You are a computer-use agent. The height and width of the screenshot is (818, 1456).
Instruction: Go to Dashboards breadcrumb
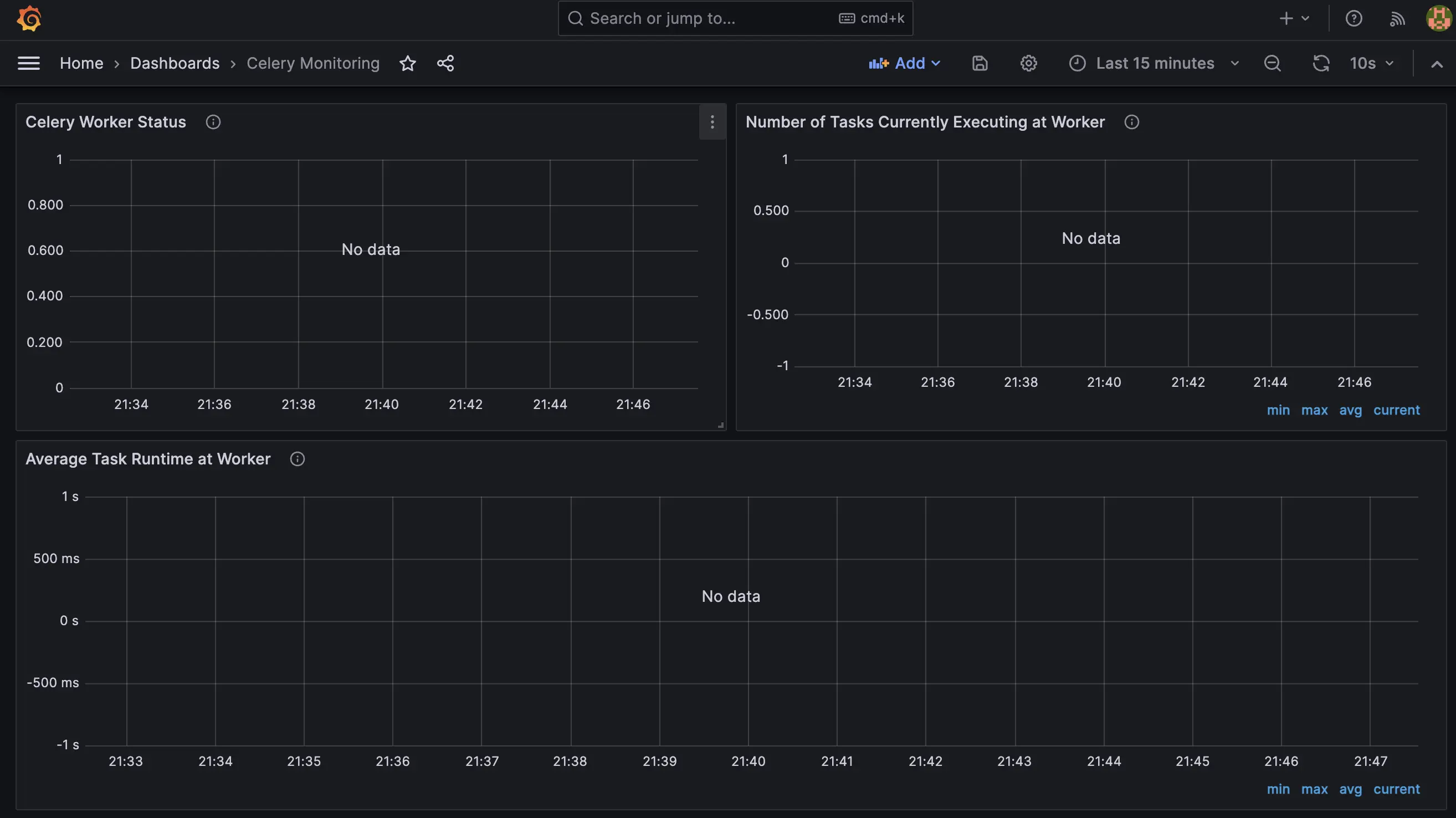point(175,63)
